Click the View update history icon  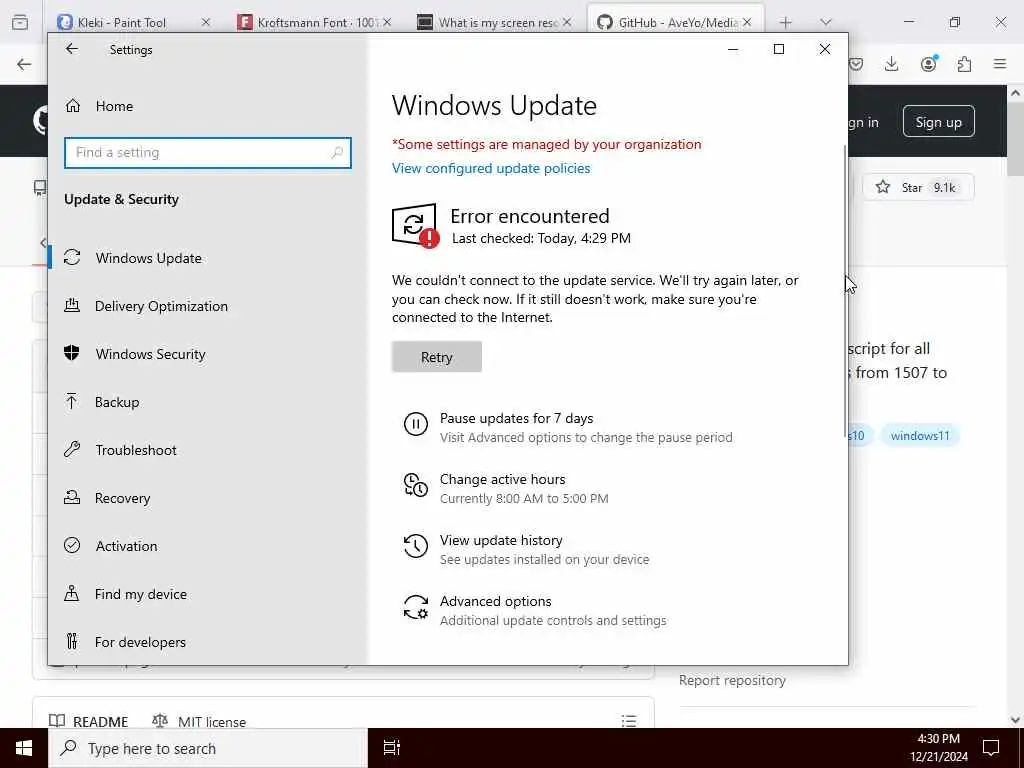click(415, 546)
